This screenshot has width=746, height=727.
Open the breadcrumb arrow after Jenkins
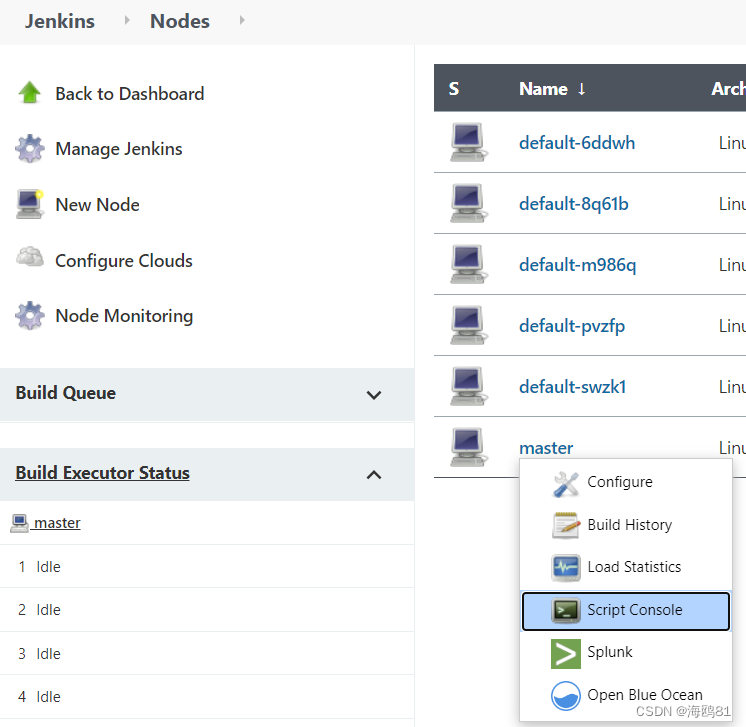tap(127, 20)
